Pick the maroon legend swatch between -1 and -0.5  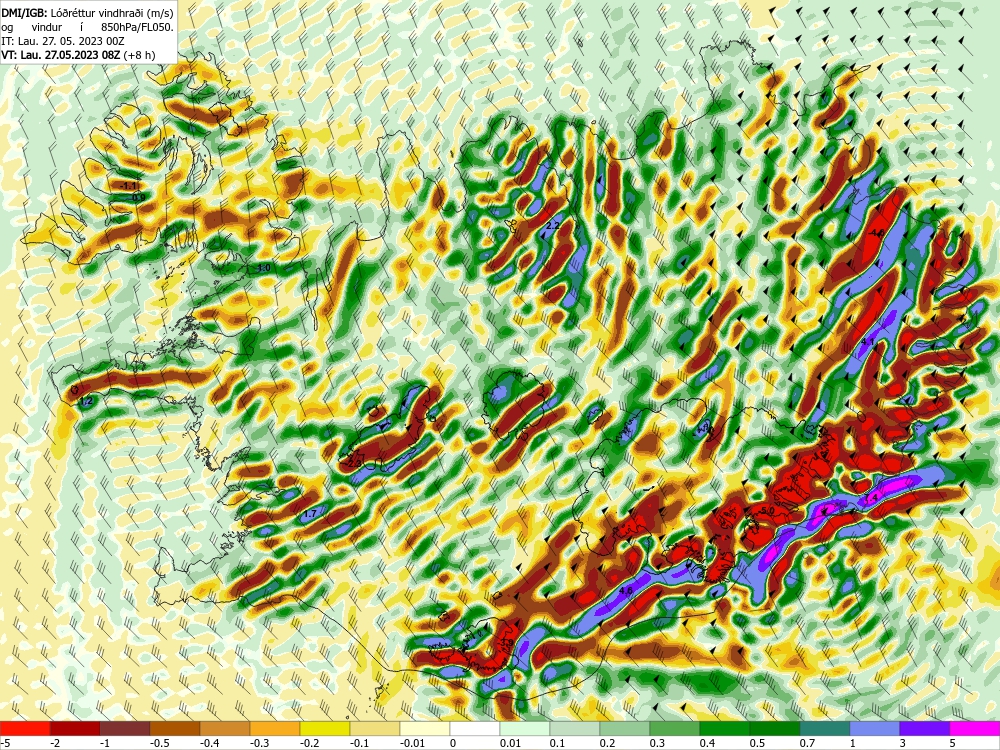click(125, 728)
